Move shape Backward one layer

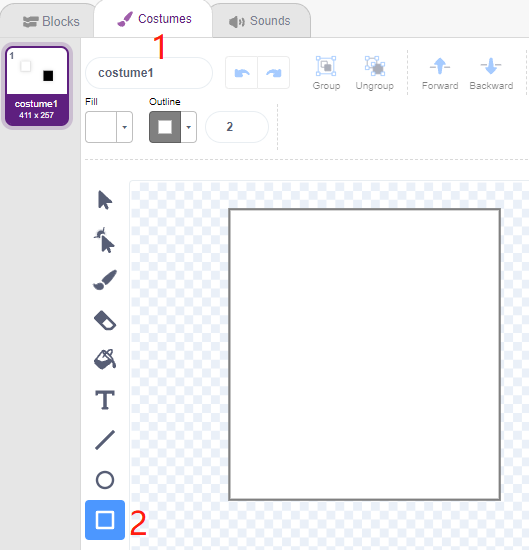click(491, 73)
